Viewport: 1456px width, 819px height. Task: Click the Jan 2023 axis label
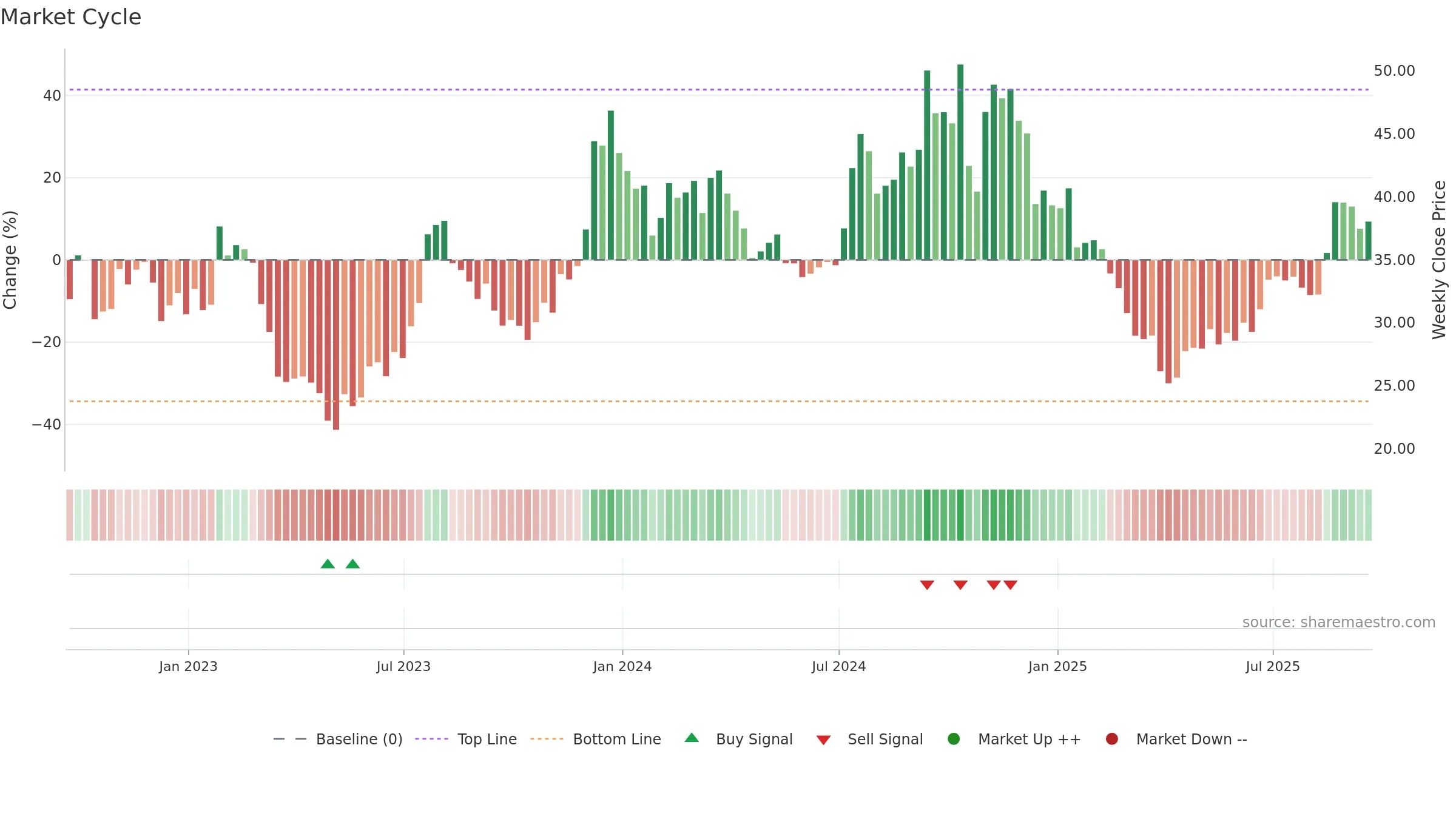tap(188, 666)
